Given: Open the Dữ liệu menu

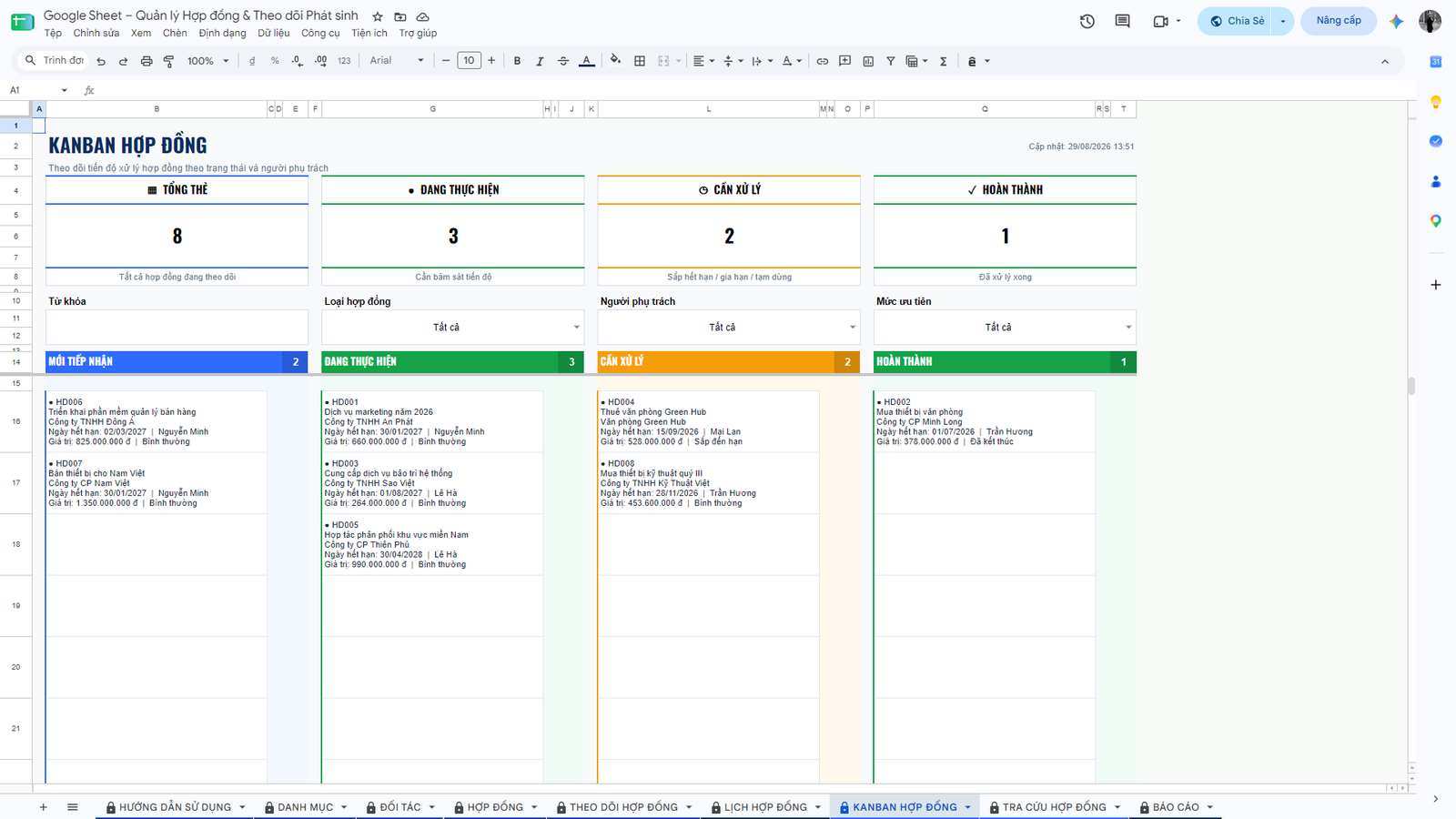Looking at the screenshot, I should point(273,33).
